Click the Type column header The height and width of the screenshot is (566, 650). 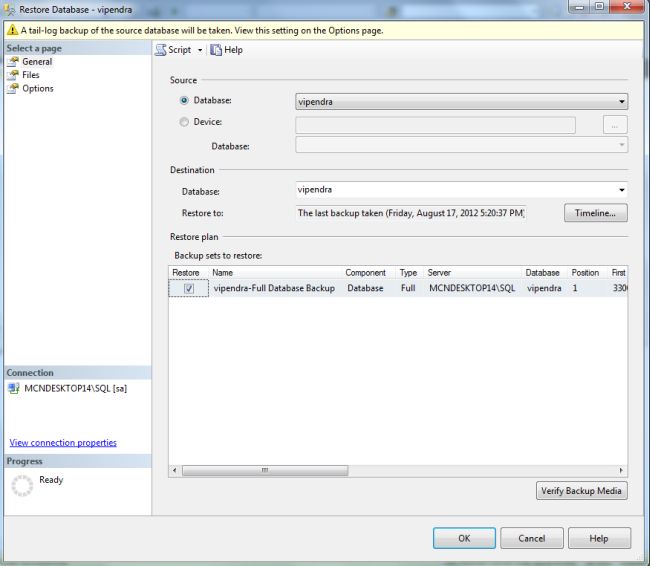click(x=408, y=273)
